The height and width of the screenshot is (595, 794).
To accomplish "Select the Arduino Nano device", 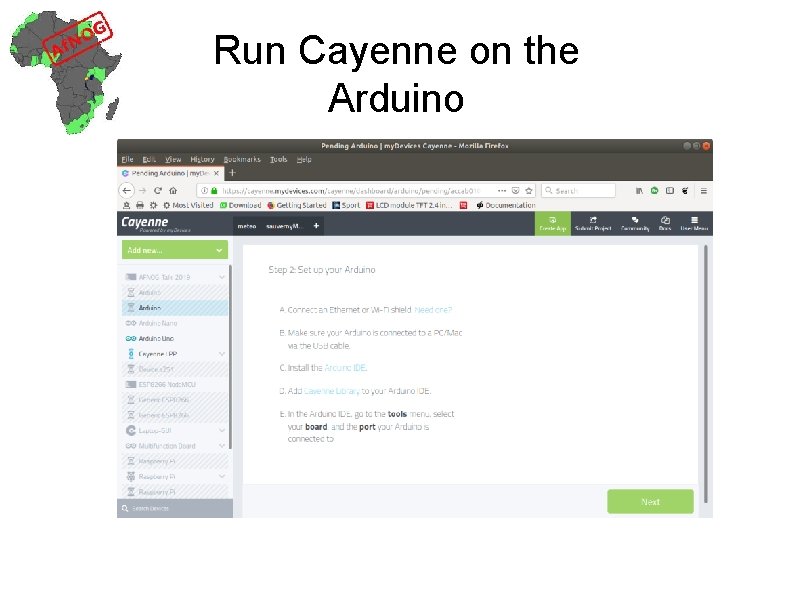I will 175,323.
